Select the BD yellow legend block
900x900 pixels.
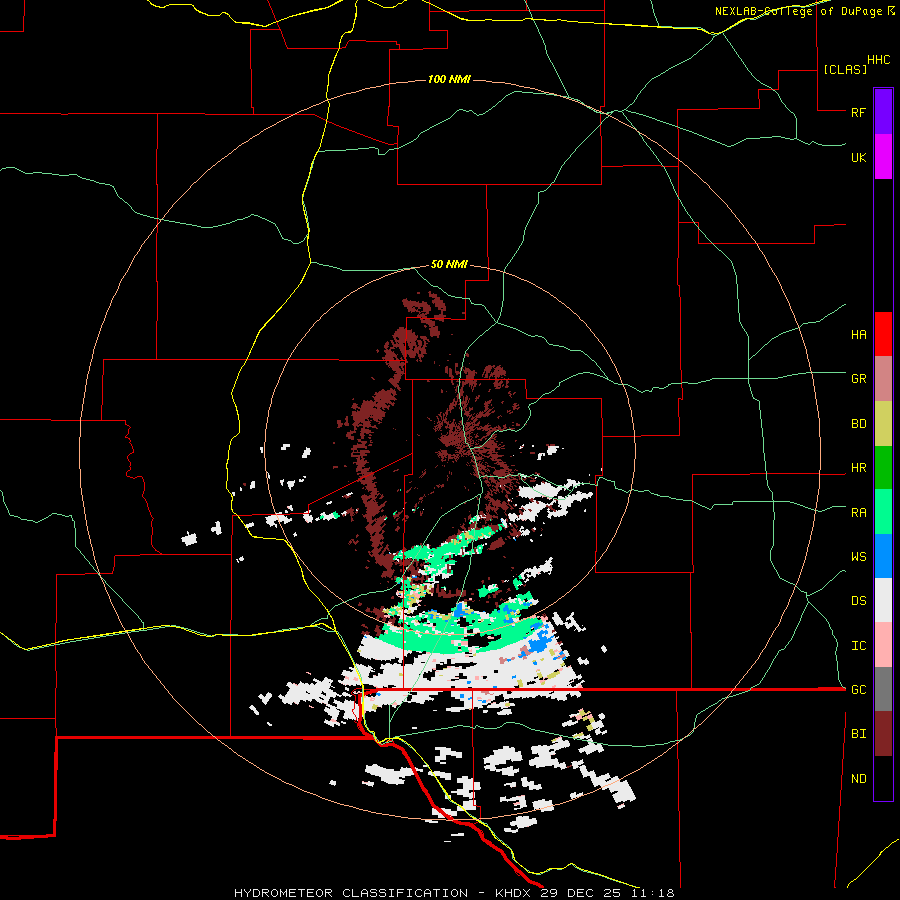tap(883, 424)
